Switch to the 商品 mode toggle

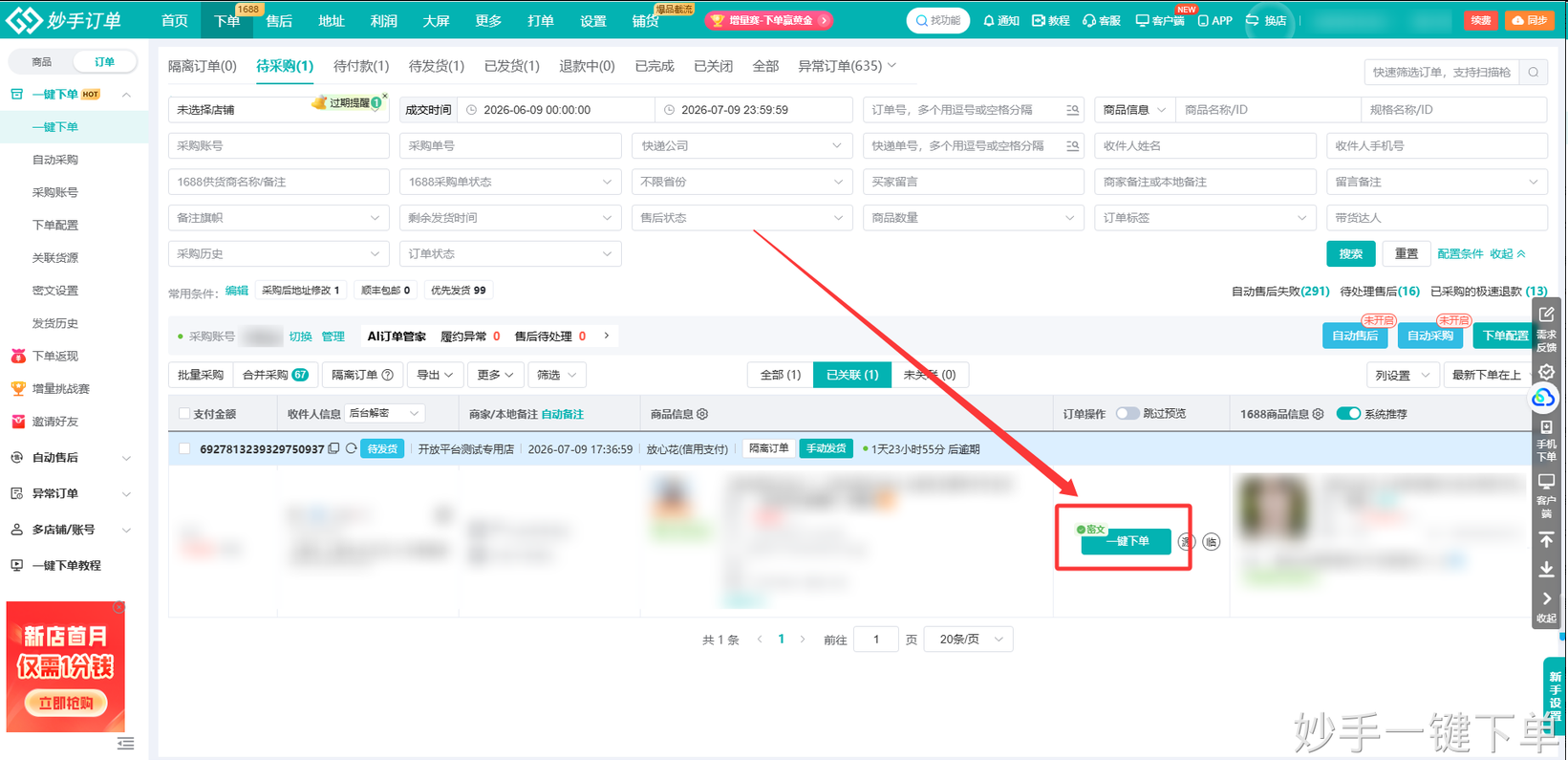coord(41,62)
